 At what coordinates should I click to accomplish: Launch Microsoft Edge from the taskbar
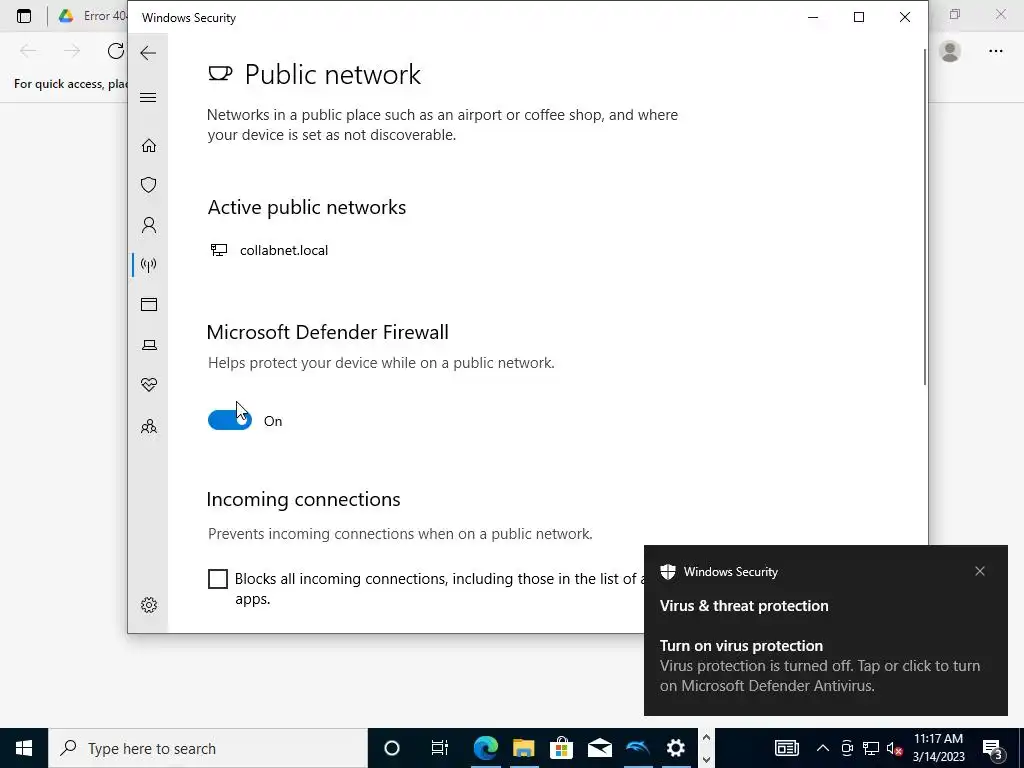486,748
